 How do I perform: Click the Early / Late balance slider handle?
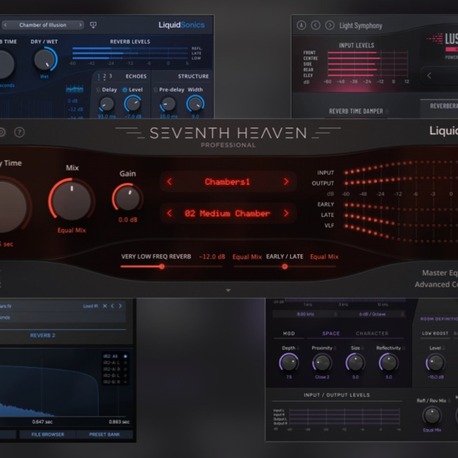pyautogui.click(x=285, y=267)
